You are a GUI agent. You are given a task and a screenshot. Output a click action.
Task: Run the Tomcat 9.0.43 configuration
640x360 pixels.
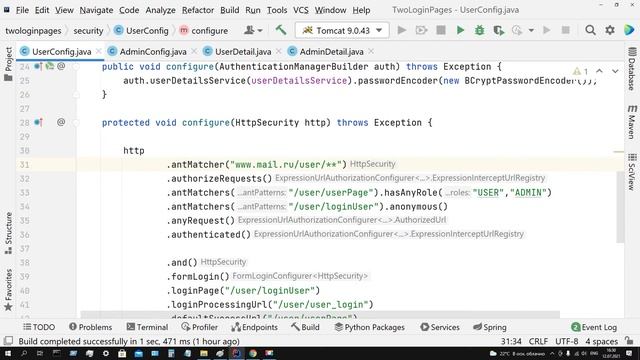point(460,30)
